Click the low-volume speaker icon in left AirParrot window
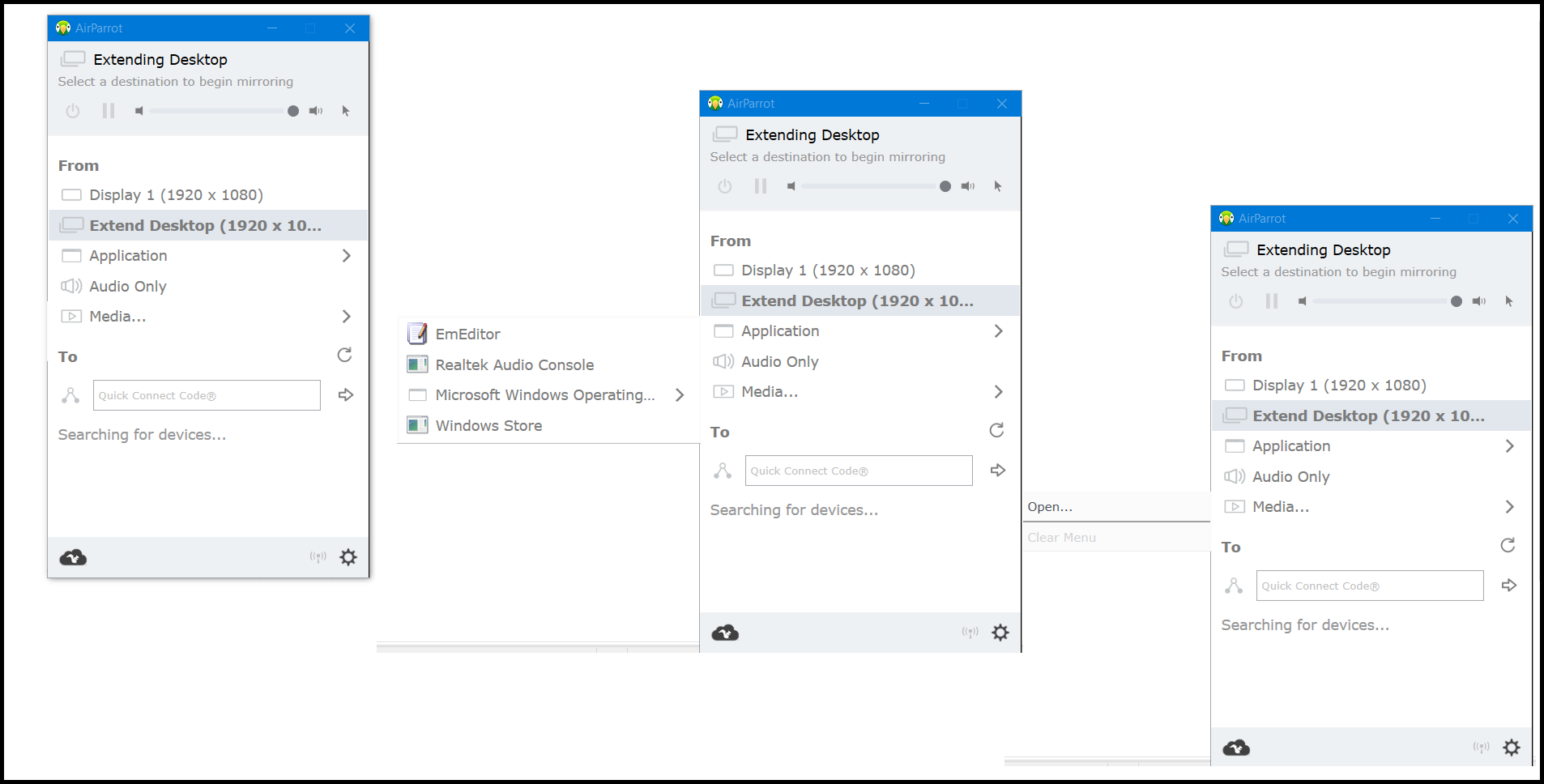 [x=139, y=111]
